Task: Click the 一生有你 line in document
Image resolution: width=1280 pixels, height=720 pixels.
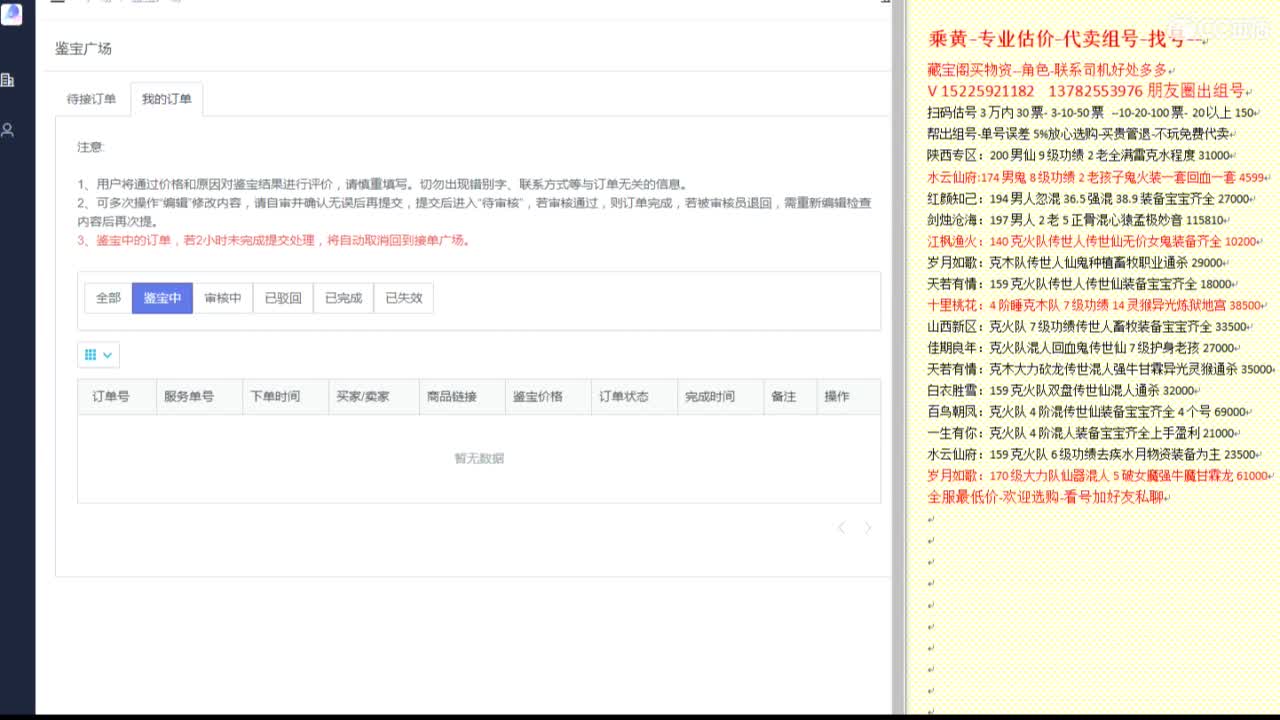Action: point(1081,433)
